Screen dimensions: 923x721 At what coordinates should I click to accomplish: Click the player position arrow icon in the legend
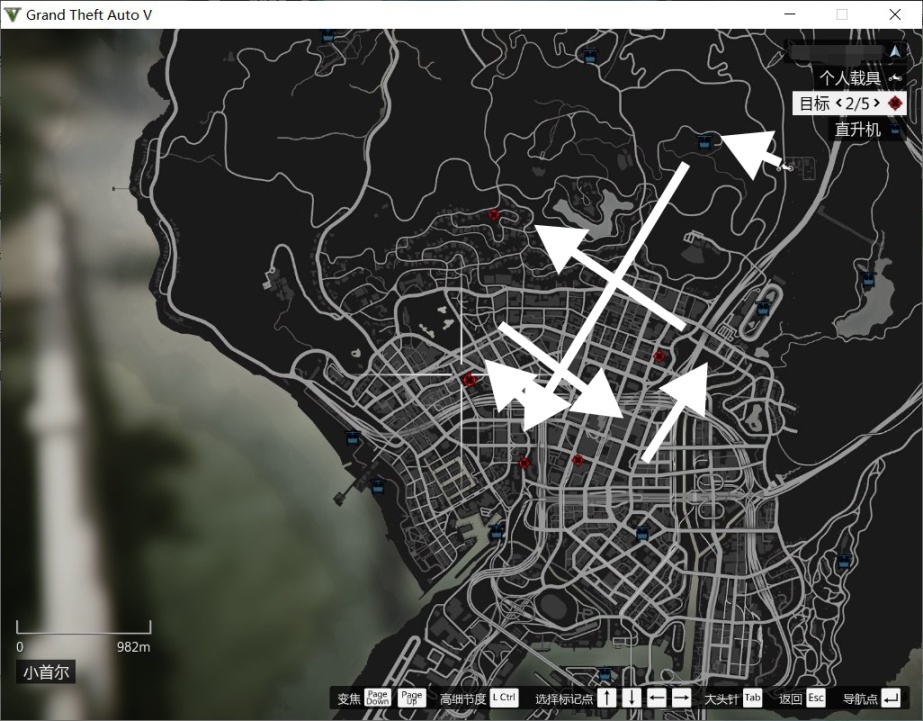[895, 52]
